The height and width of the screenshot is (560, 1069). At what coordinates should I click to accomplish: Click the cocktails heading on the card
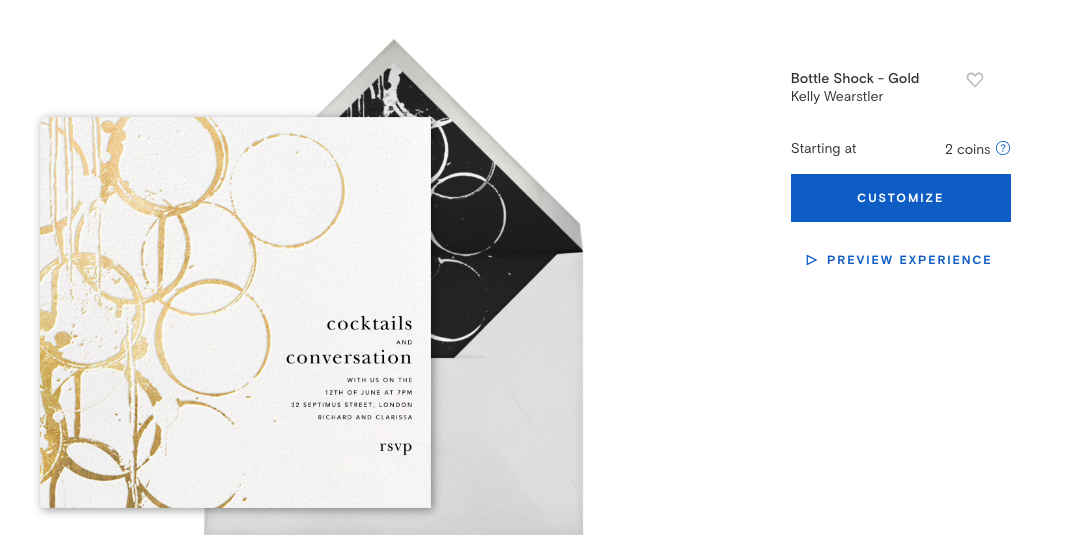click(x=369, y=323)
